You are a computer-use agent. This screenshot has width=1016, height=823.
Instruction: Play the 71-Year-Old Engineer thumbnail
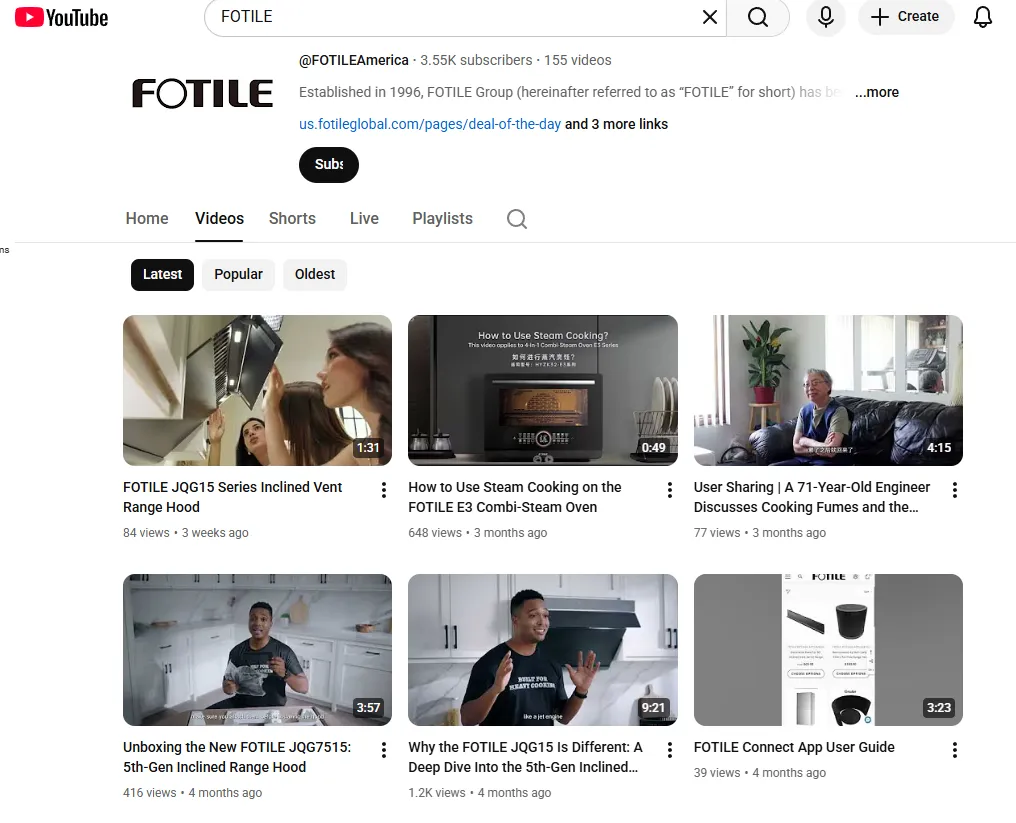[828, 390]
